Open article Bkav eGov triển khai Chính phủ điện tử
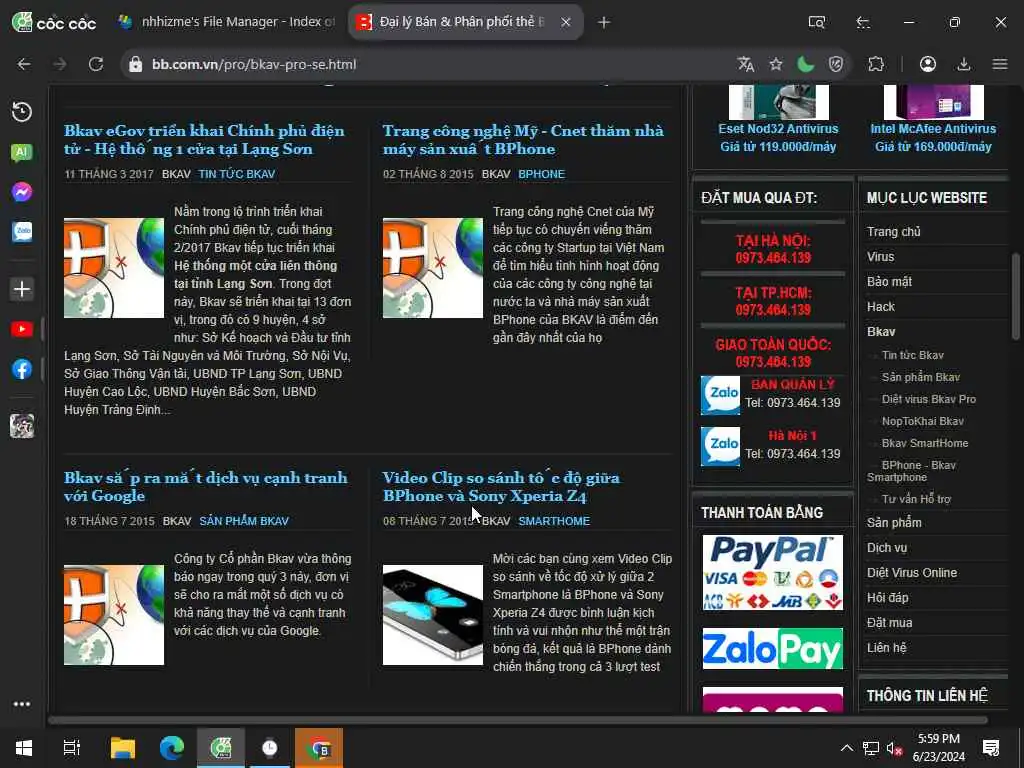 click(204, 140)
